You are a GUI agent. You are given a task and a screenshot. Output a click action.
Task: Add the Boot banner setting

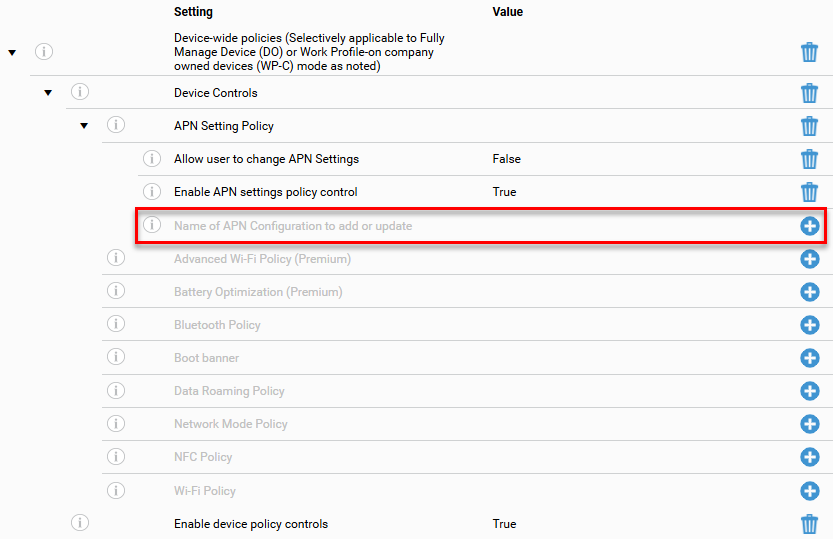pyautogui.click(x=810, y=358)
